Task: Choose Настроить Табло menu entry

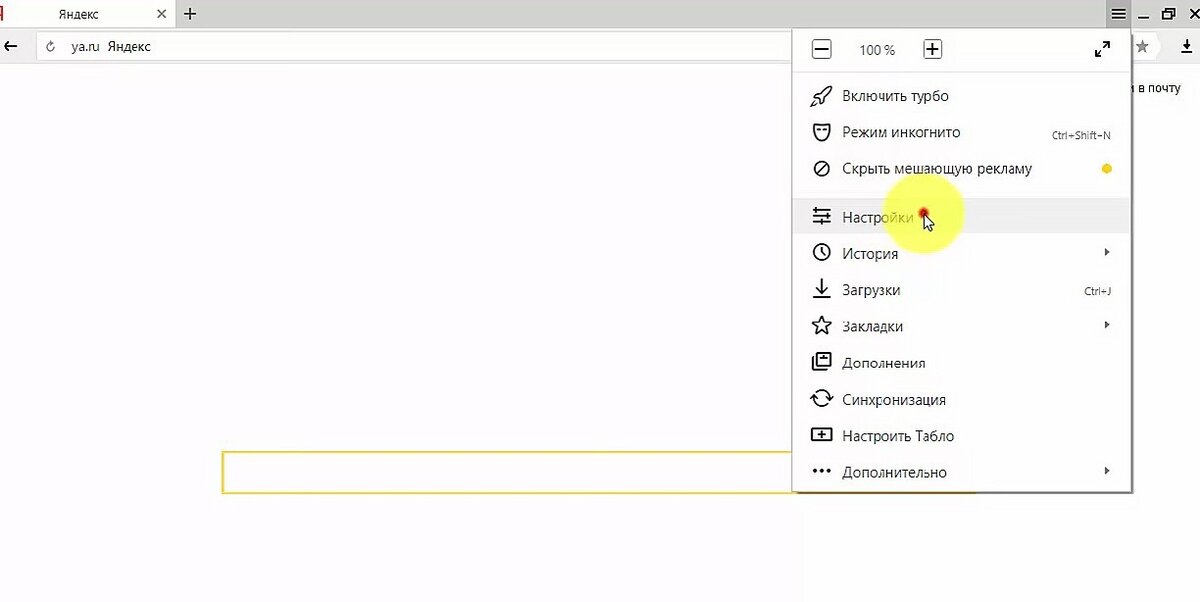Action: [962, 436]
